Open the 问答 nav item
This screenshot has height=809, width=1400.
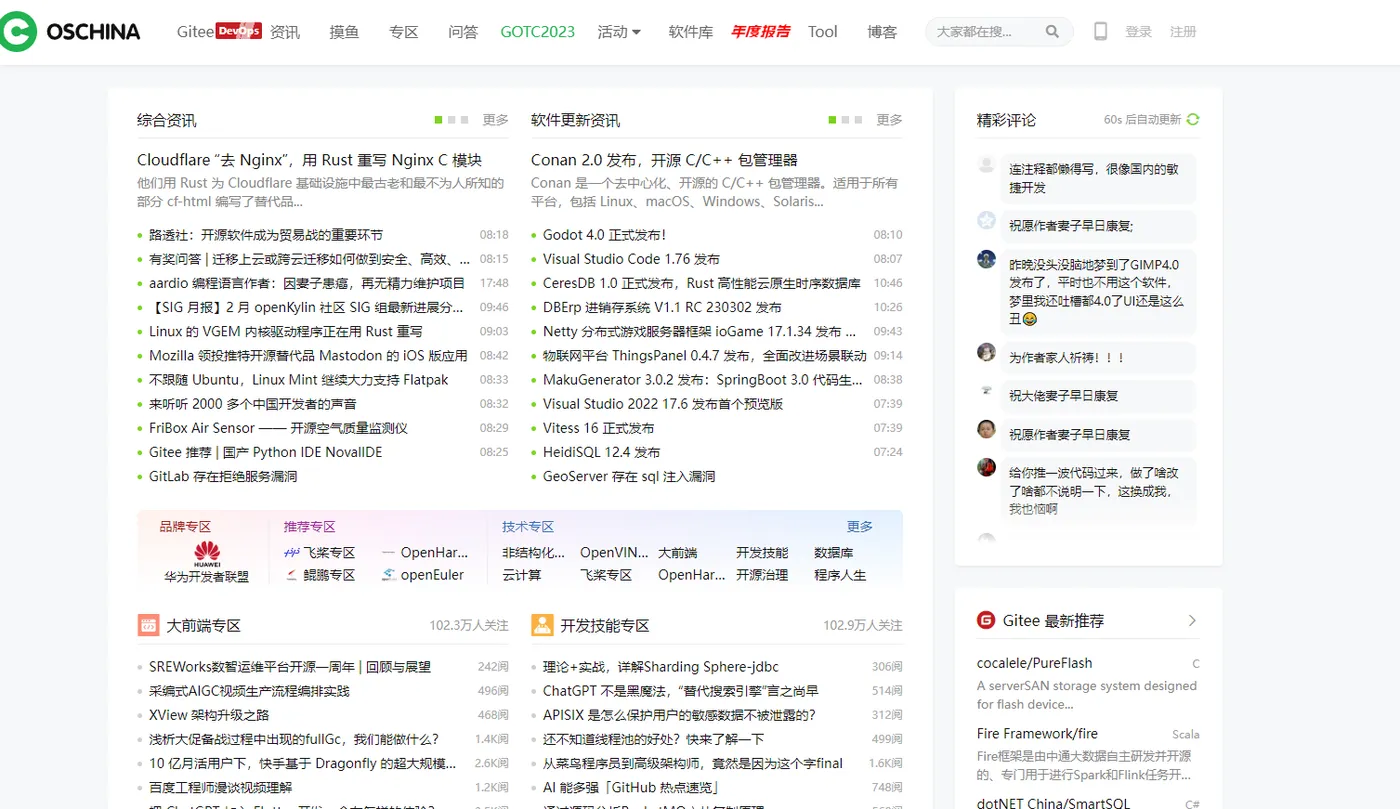coord(463,32)
